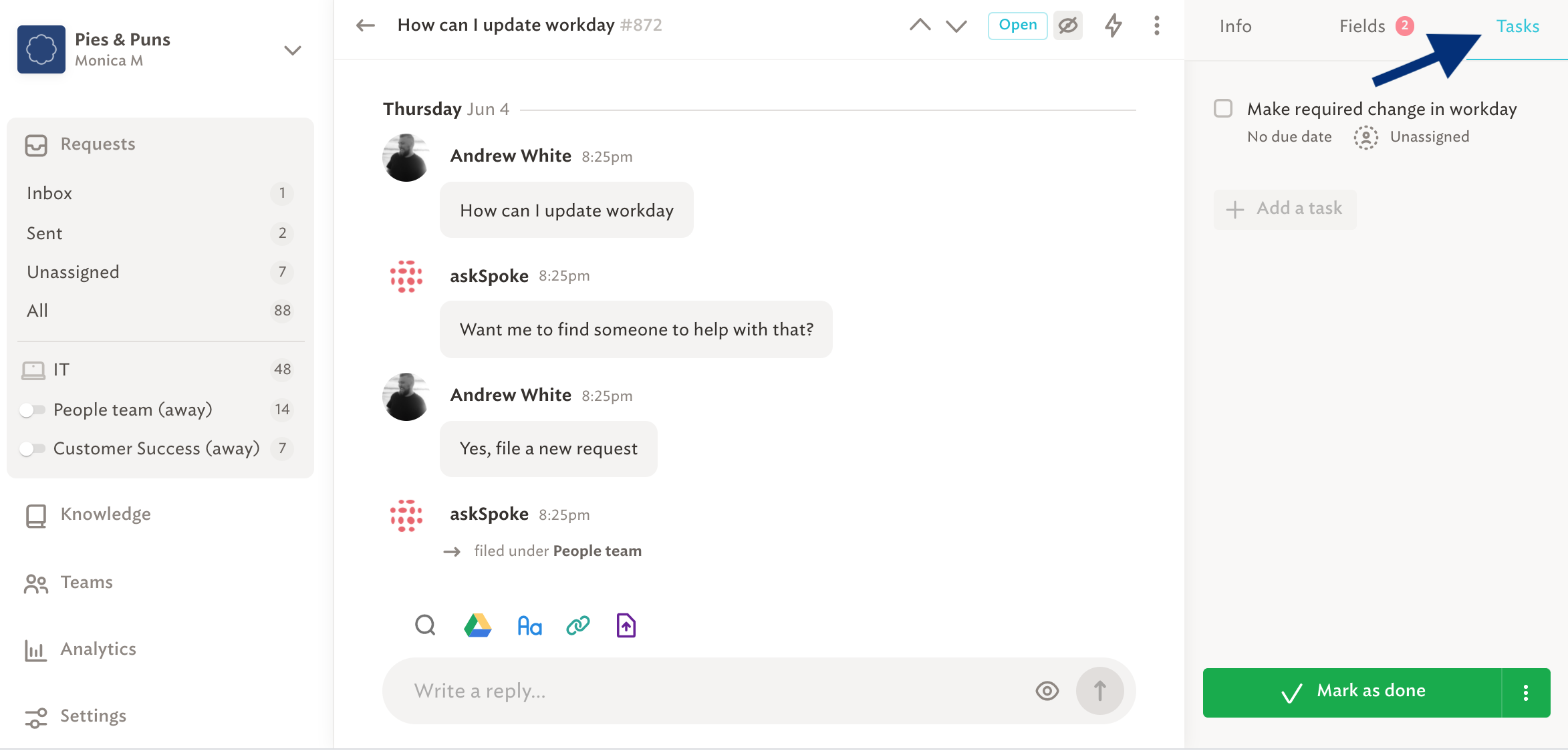Click Andrew White's avatar on 'Yes, file' message
Viewport: 1568px width, 751px height.
coord(406,397)
